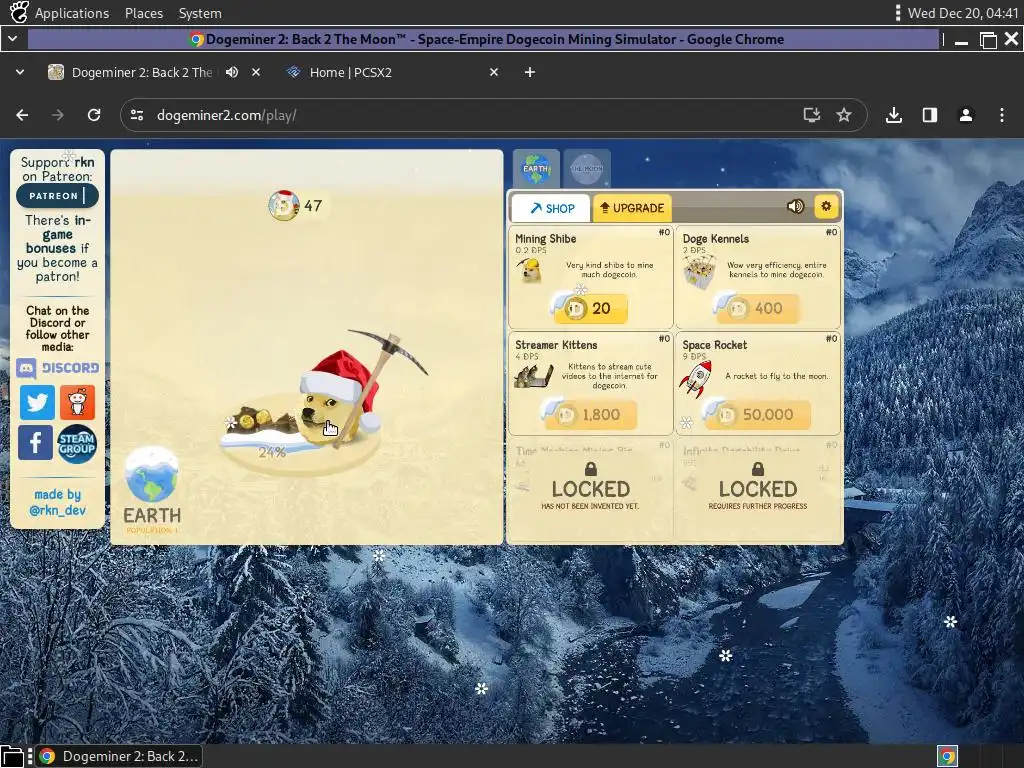
Task: Click the Dogeminer taskbar window button
Action: pos(119,756)
